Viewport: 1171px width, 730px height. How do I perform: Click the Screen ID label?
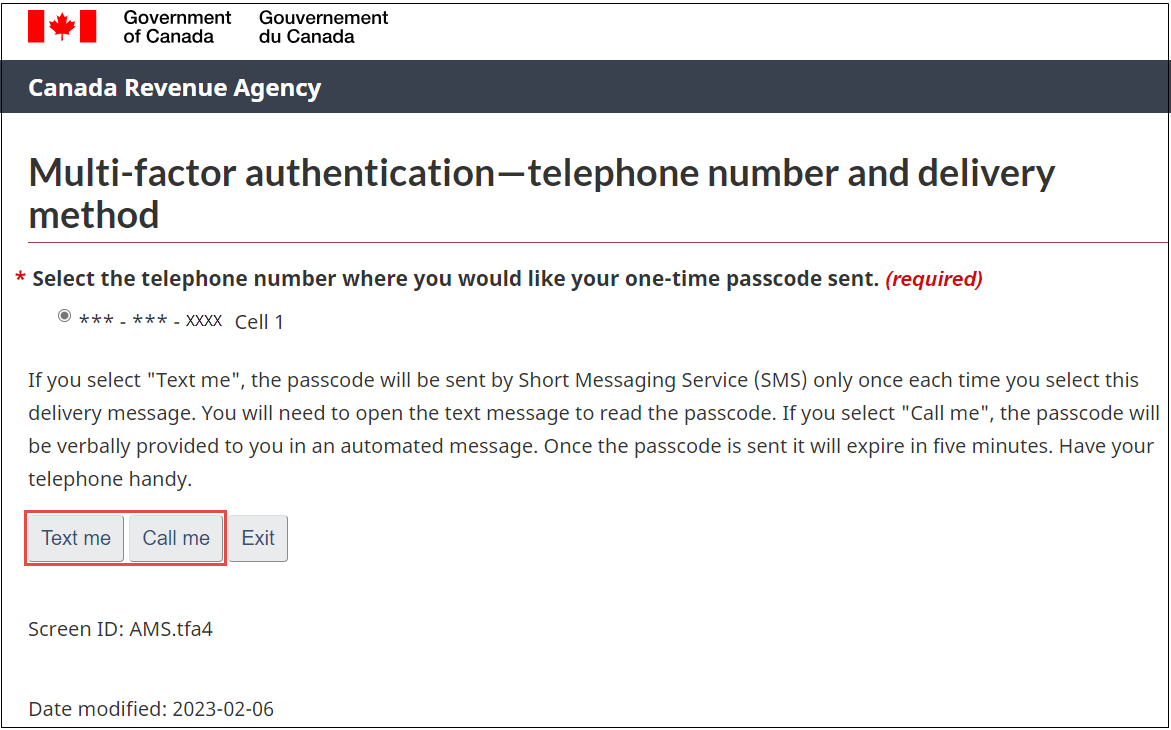[x=76, y=629]
